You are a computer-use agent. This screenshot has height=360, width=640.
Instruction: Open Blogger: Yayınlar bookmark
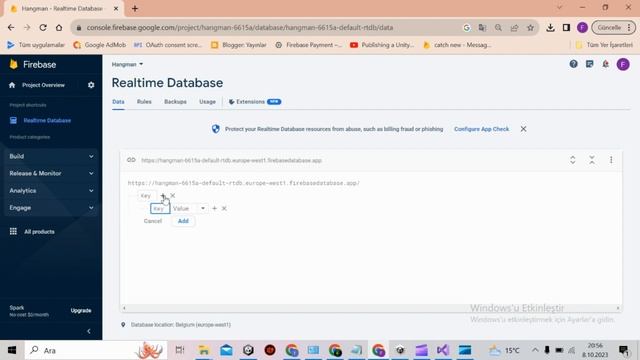(x=239, y=45)
